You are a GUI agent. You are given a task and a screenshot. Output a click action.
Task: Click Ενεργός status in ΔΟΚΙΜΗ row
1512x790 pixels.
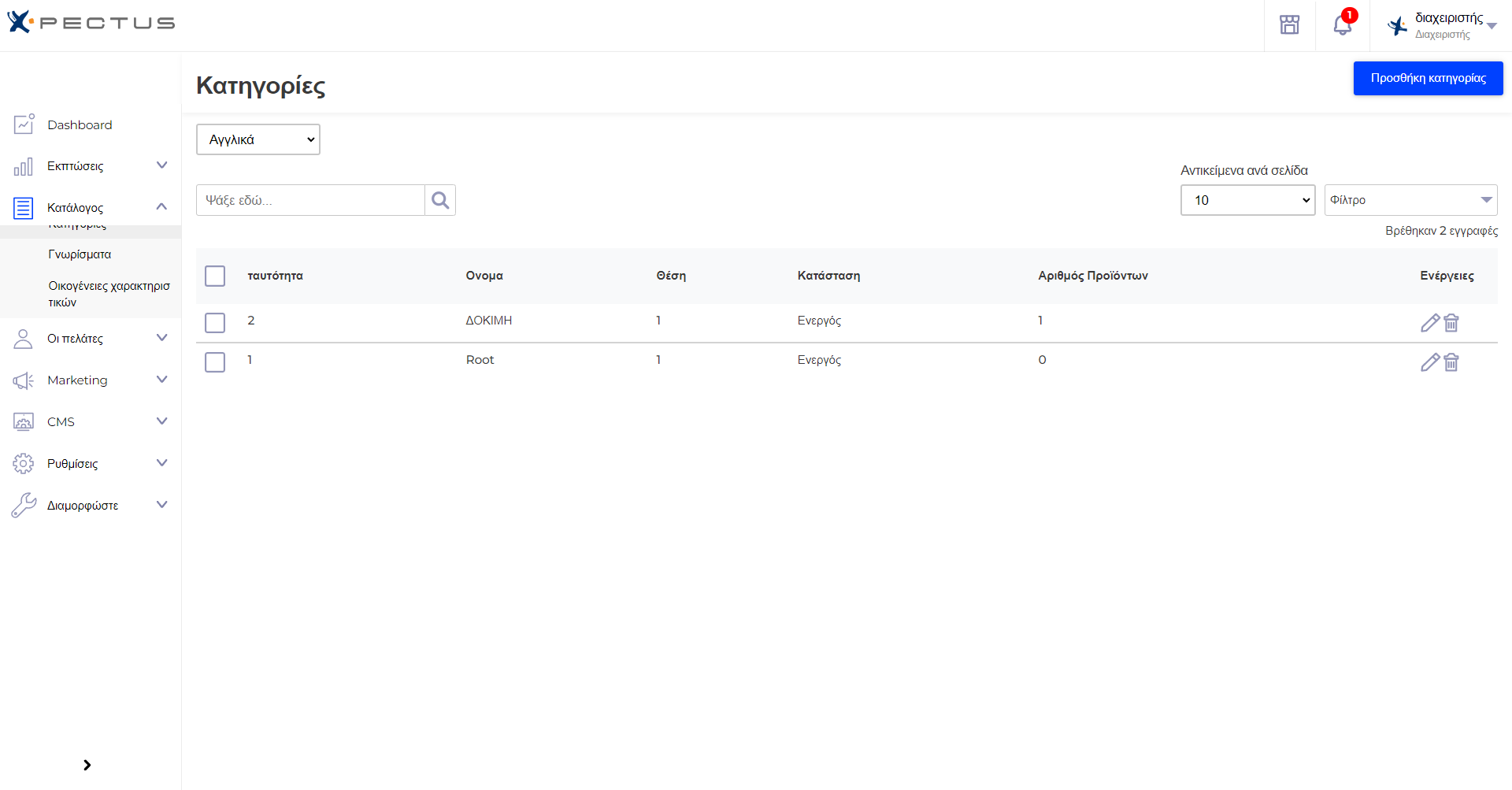[x=819, y=321]
